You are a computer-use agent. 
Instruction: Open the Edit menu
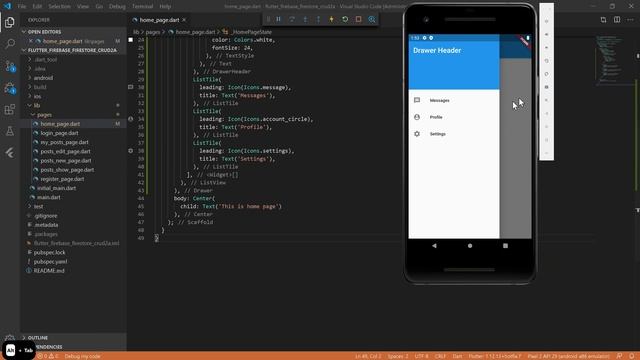[x=37, y=7]
